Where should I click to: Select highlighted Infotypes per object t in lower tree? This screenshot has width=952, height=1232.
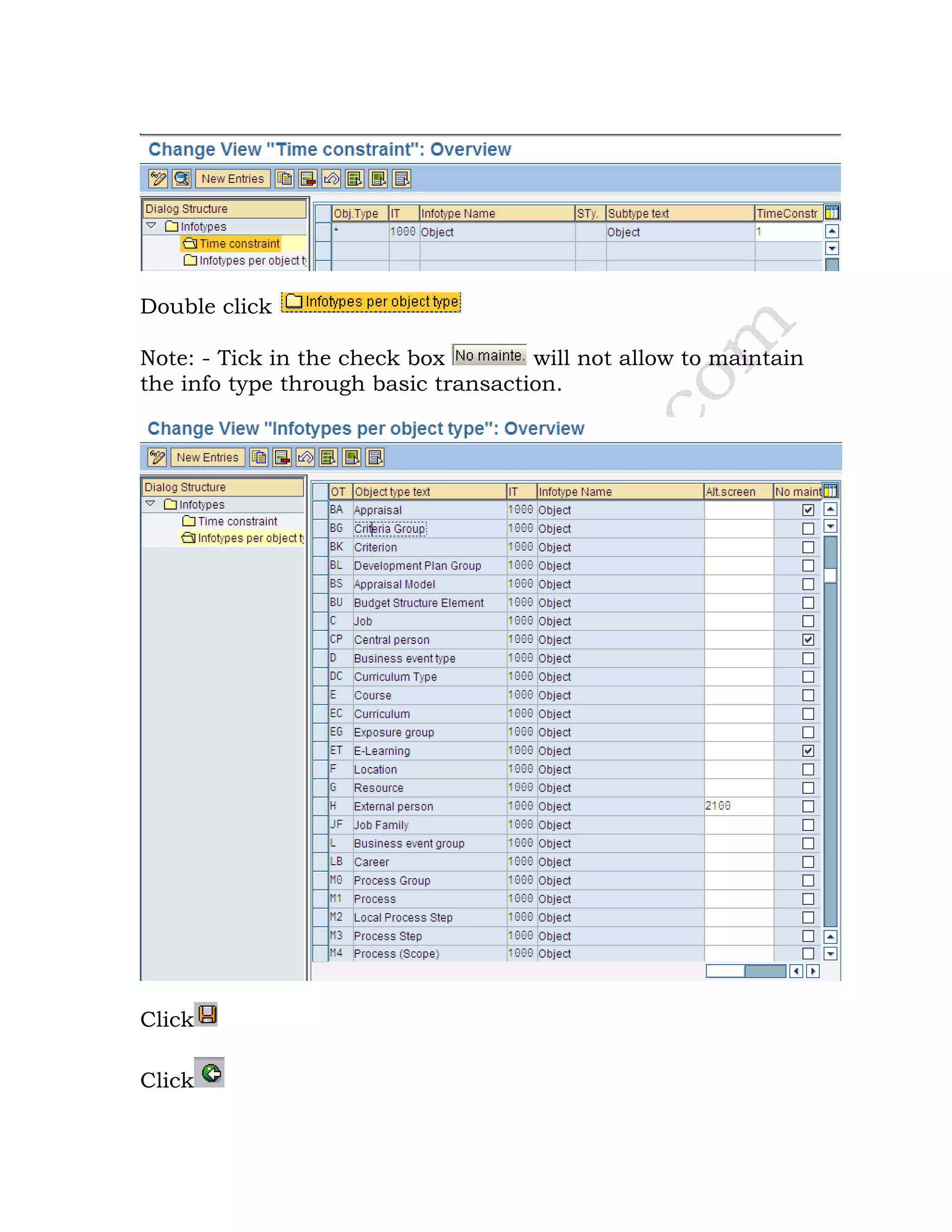[243, 538]
